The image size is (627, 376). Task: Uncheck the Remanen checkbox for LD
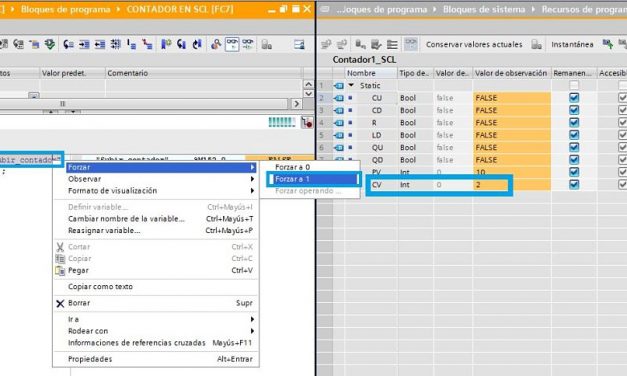point(574,135)
